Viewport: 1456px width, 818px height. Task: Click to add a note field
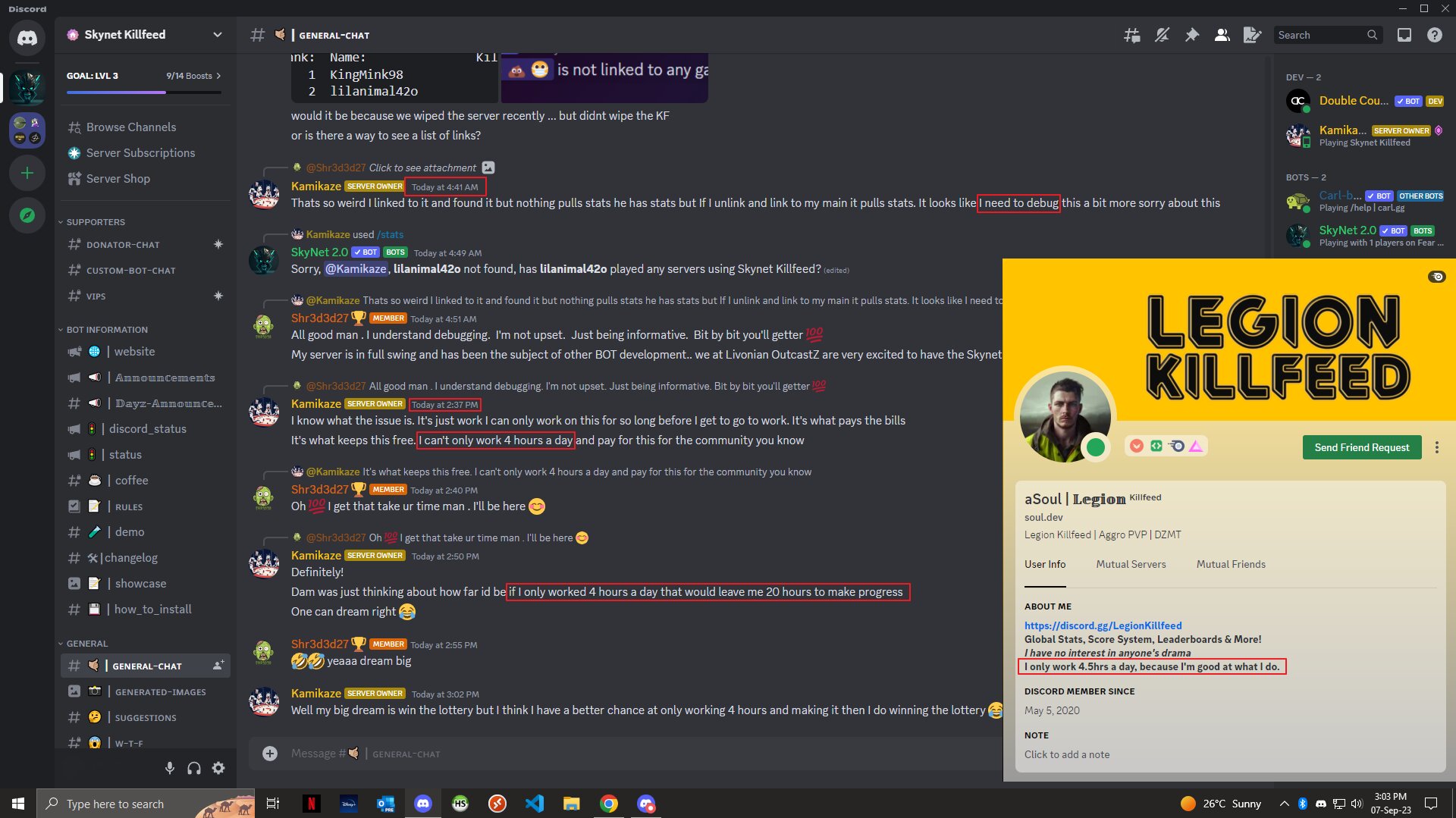pos(1066,755)
